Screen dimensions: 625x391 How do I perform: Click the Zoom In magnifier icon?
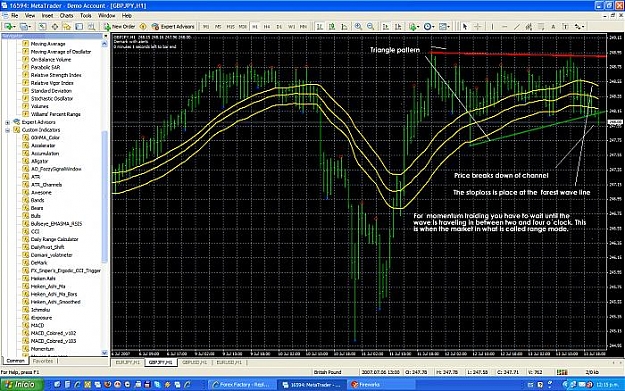pos(358,27)
